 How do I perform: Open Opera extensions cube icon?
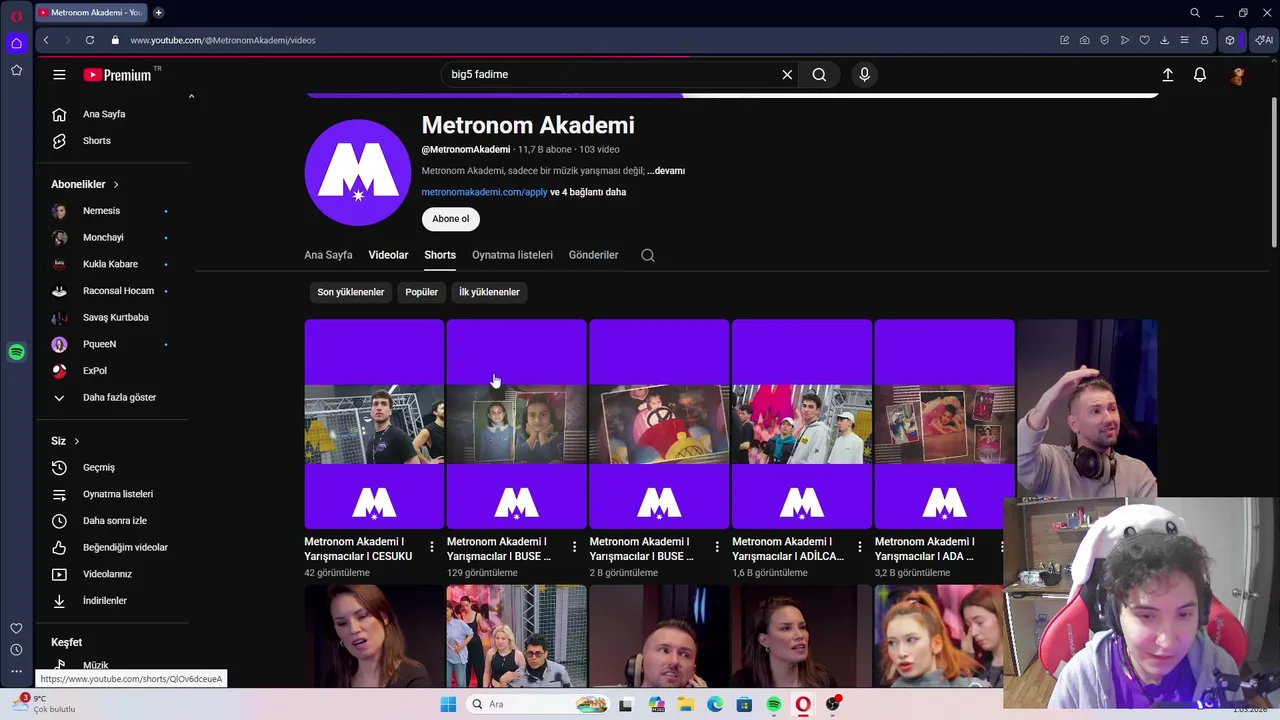click(1230, 40)
